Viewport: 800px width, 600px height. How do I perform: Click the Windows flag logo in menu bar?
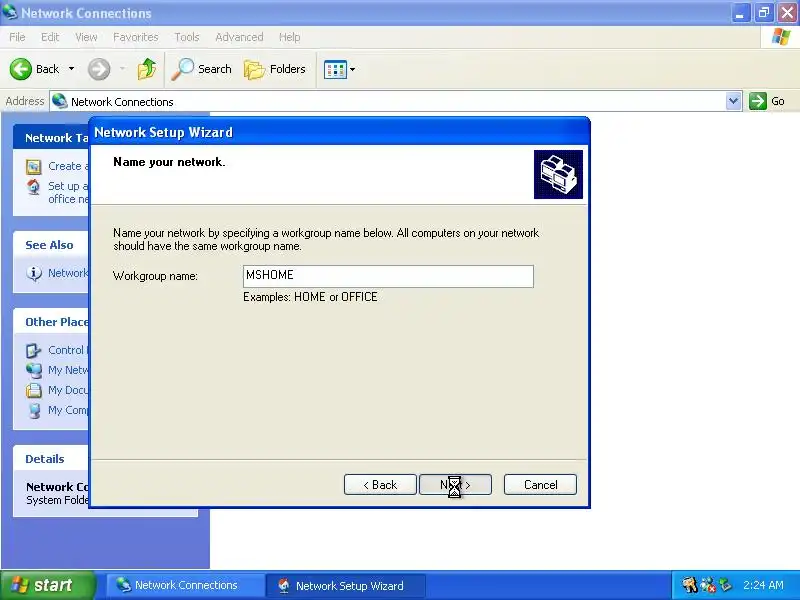(781, 37)
